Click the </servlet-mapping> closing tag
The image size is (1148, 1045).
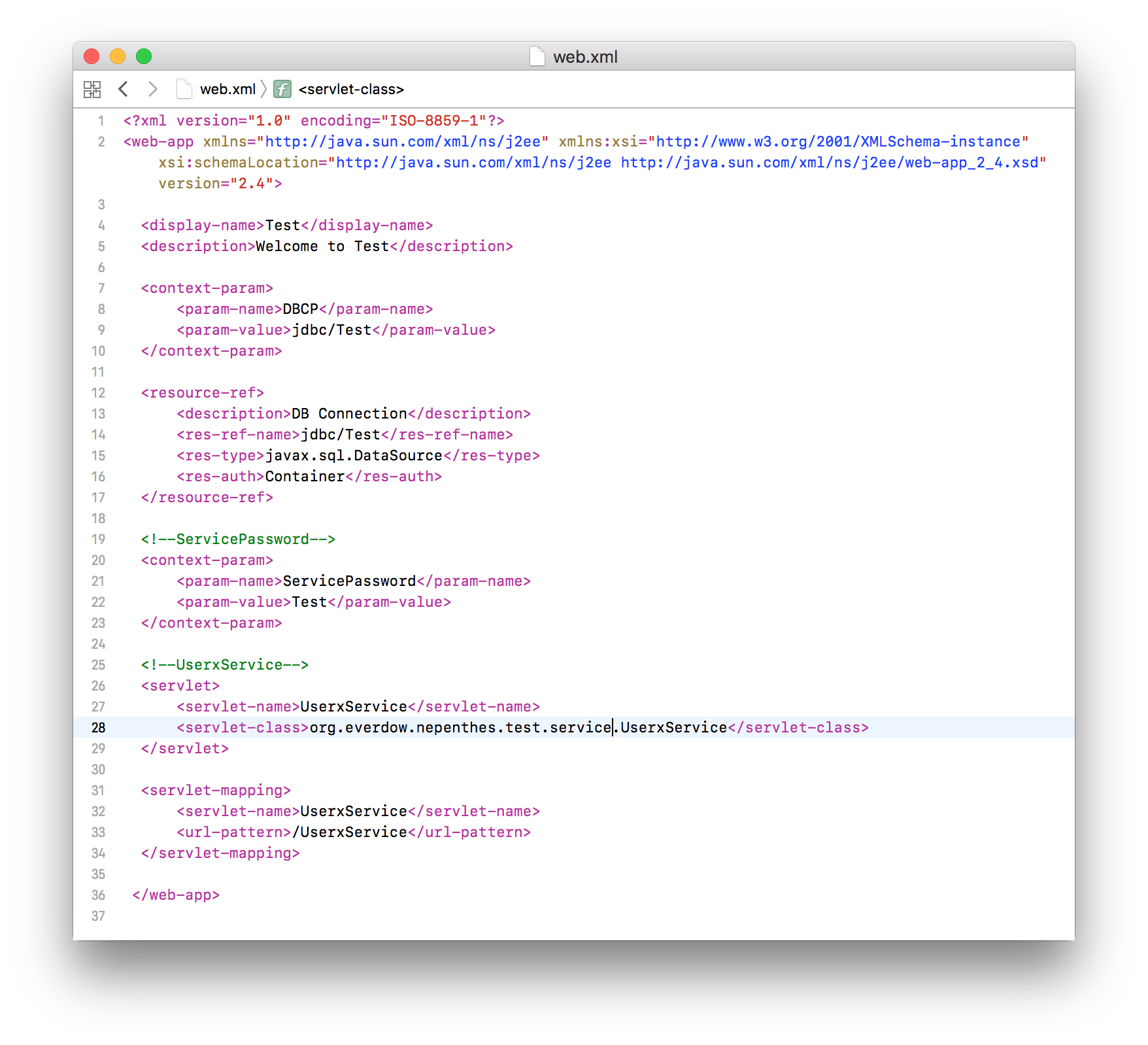coord(220,853)
